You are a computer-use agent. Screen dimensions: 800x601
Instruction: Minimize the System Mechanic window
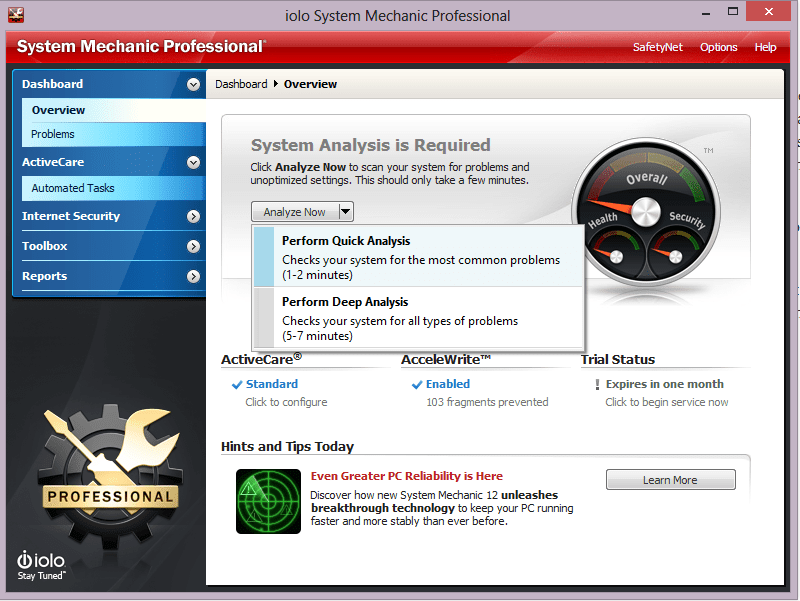point(706,12)
